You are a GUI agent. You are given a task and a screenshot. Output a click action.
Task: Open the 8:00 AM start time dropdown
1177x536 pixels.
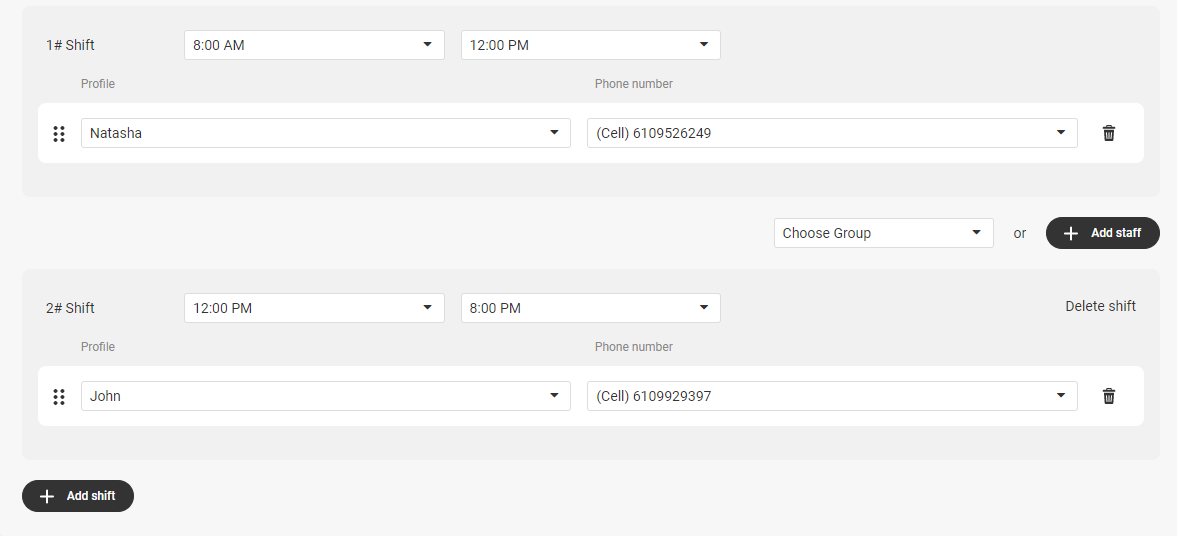tap(314, 45)
